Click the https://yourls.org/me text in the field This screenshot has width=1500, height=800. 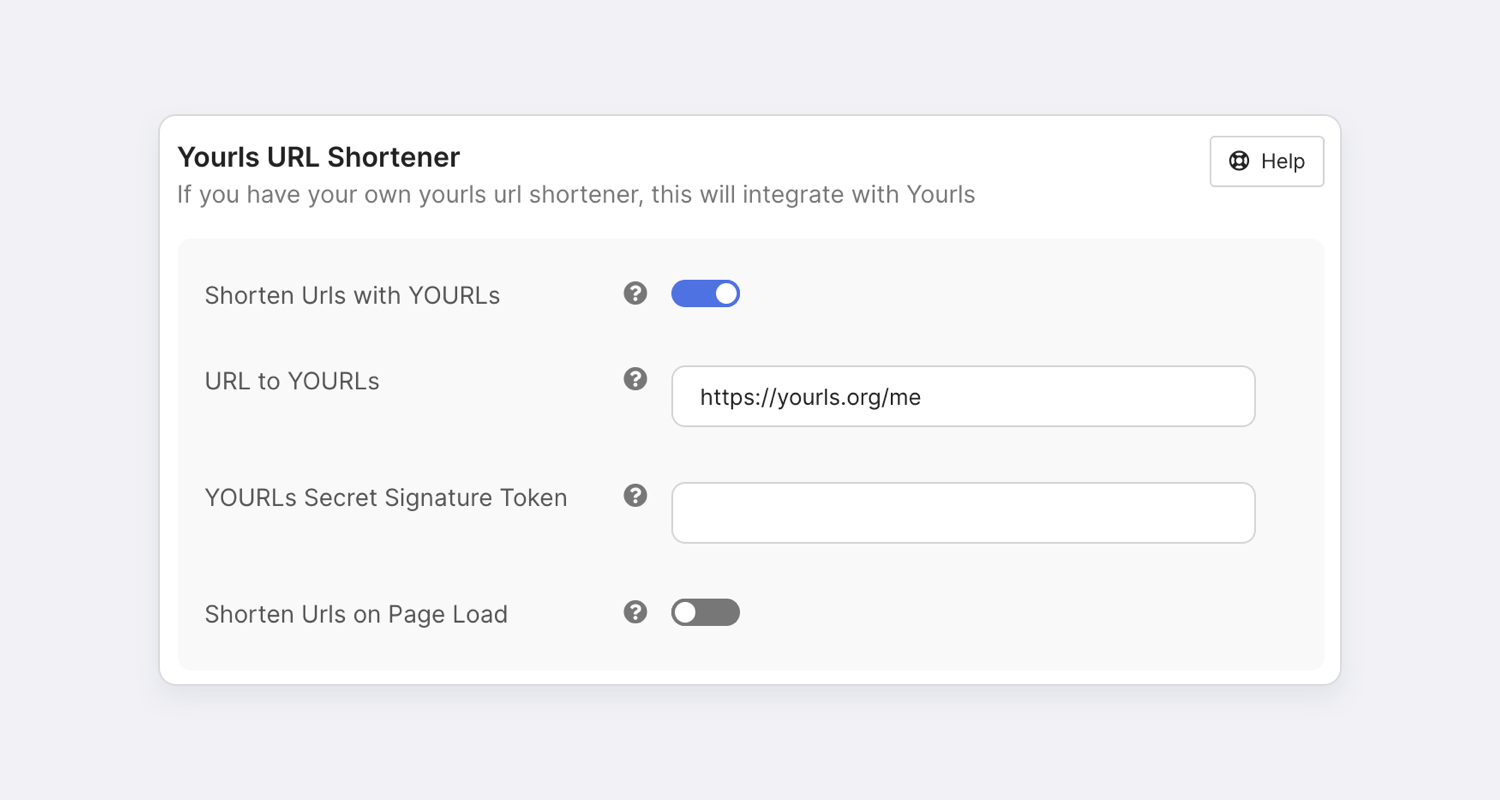pos(810,397)
